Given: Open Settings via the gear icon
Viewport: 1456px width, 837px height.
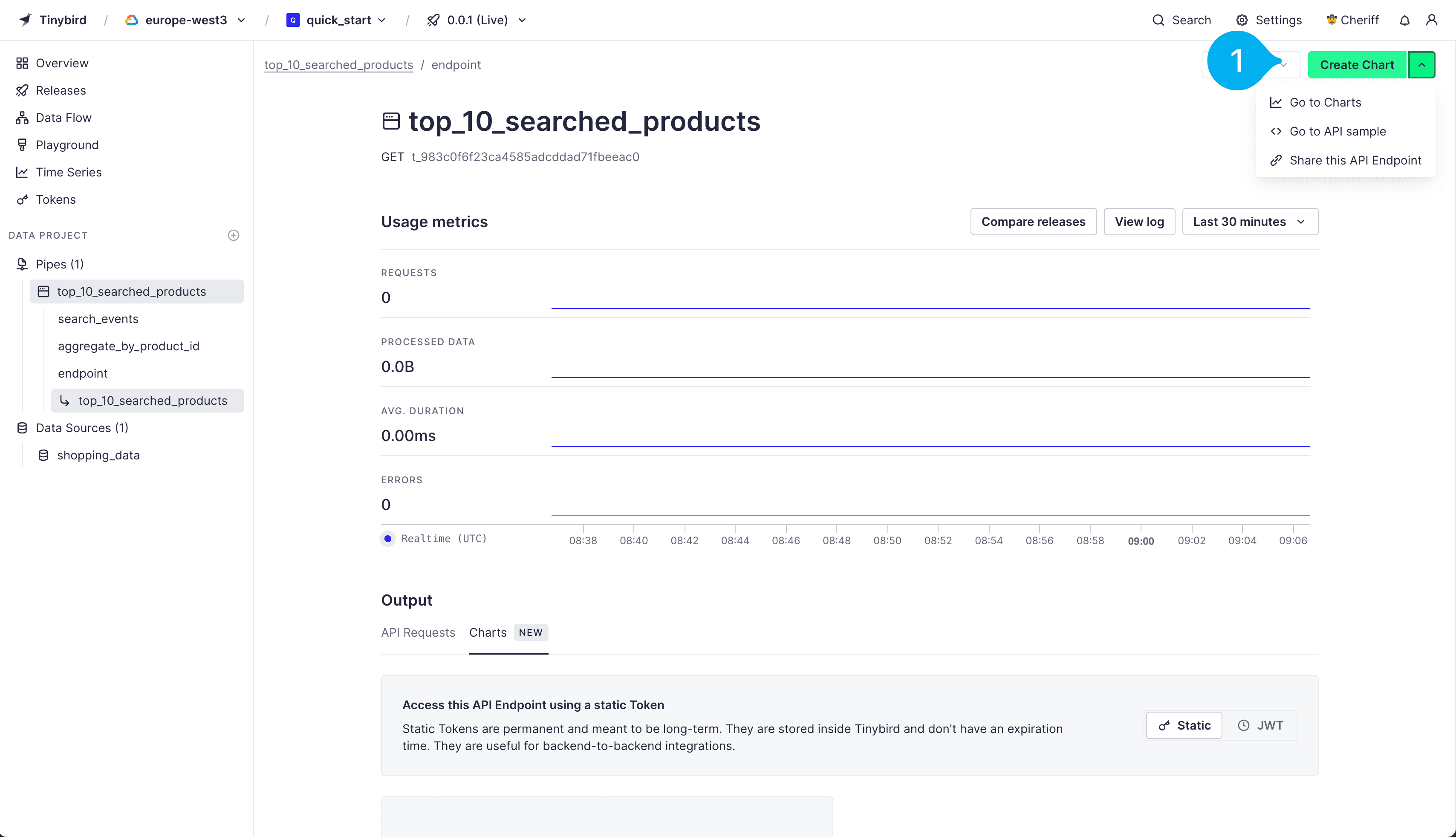Looking at the screenshot, I should click(x=1242, y=20).
